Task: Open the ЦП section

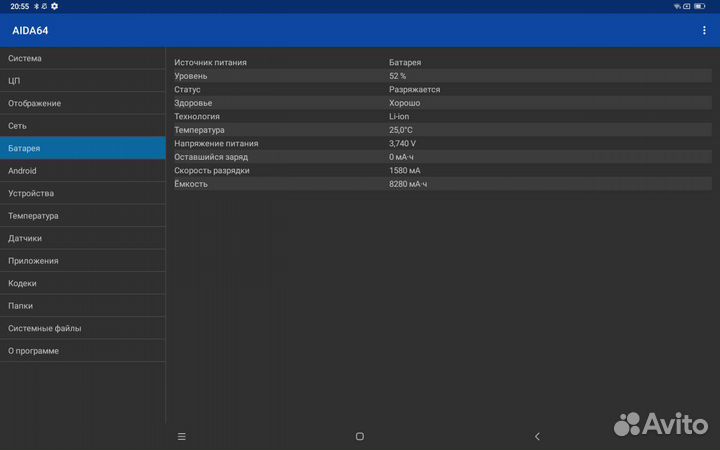Action: [x=83, y=81]
